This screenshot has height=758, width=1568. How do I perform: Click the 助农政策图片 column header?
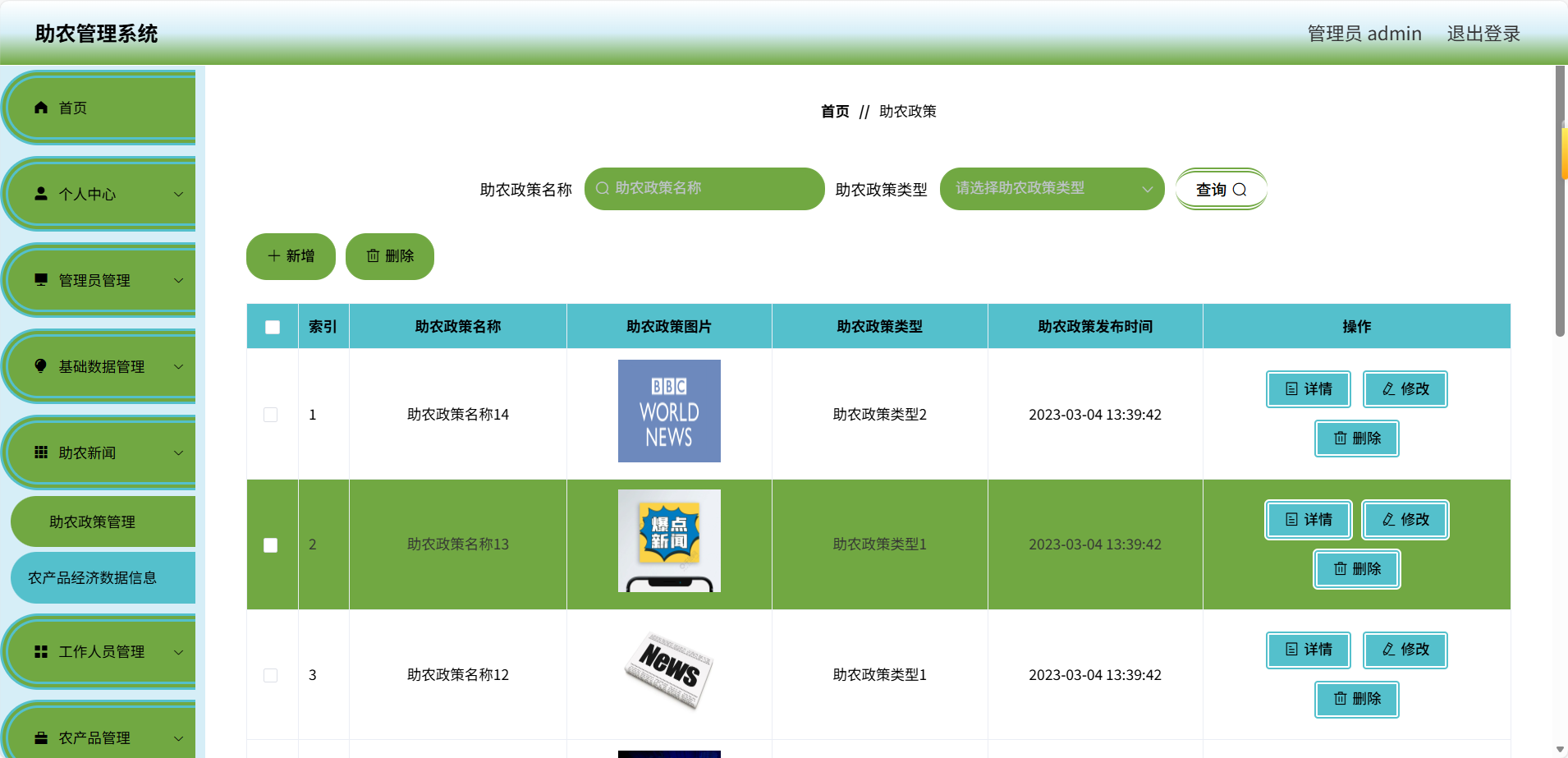click(669, 327)
